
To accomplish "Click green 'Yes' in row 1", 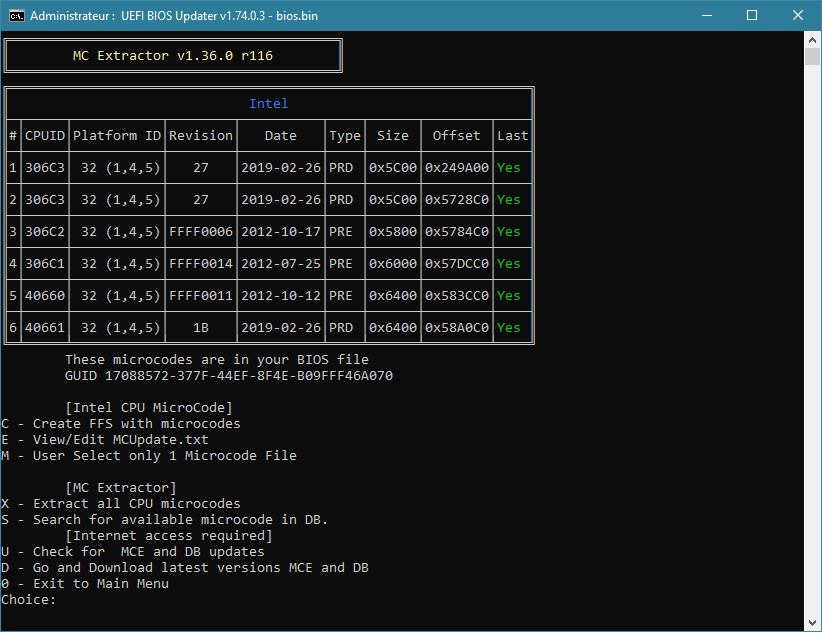I will click(x=509, y=168).
